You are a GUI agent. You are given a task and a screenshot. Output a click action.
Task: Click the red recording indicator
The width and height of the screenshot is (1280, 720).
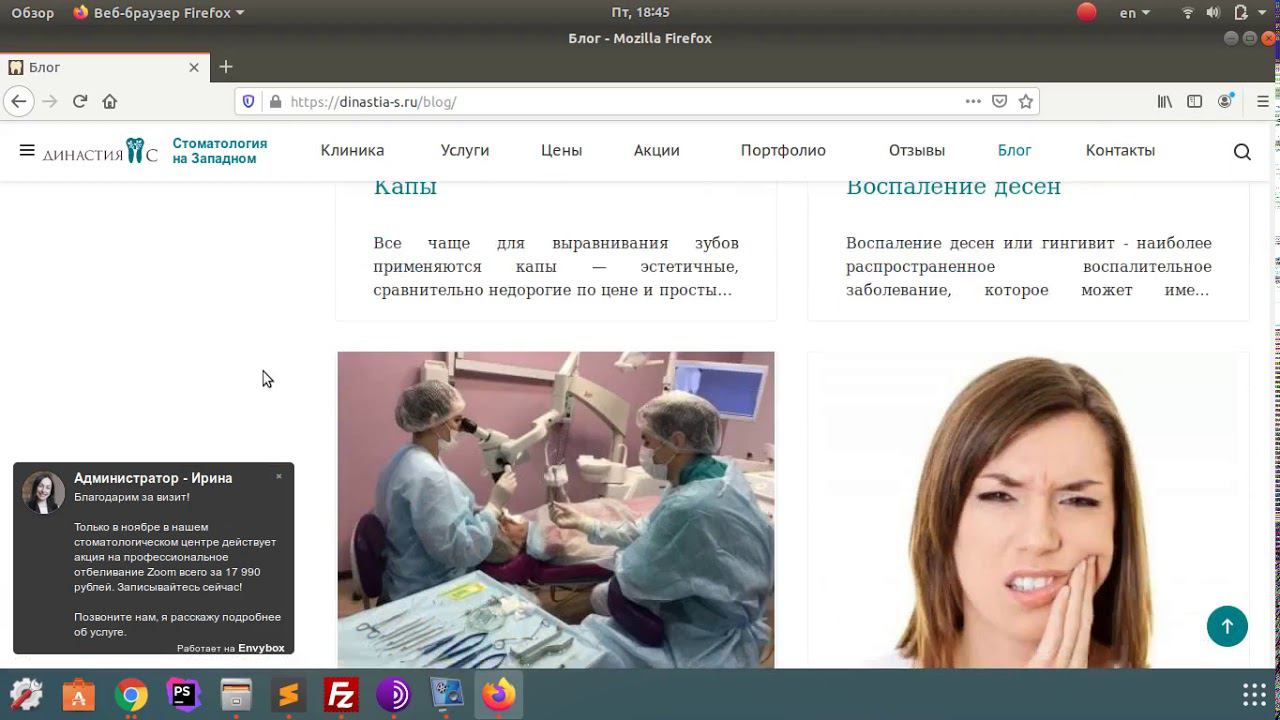(x=1087, y=12)
